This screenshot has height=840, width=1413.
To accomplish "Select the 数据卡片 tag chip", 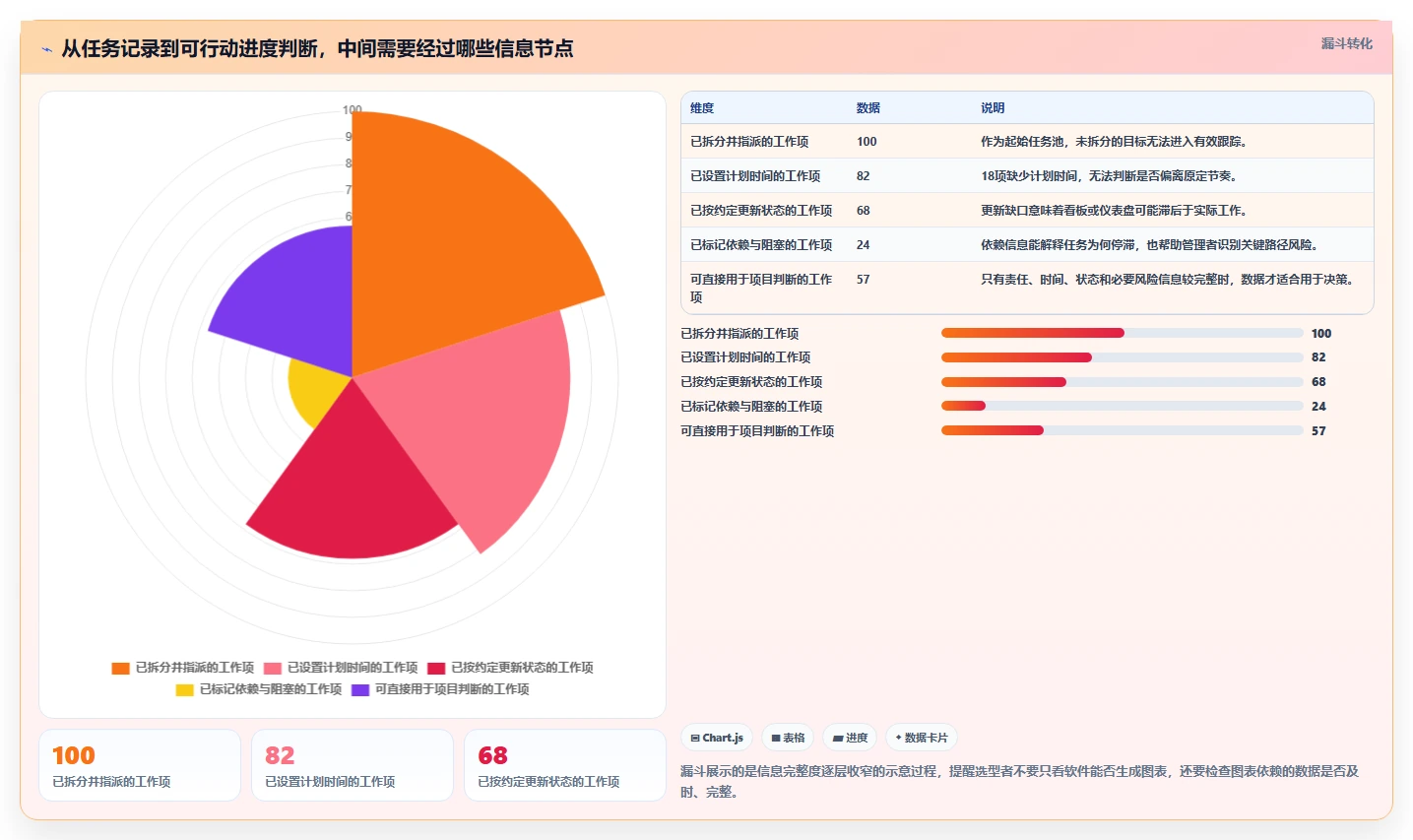I will tap(922, 738).
